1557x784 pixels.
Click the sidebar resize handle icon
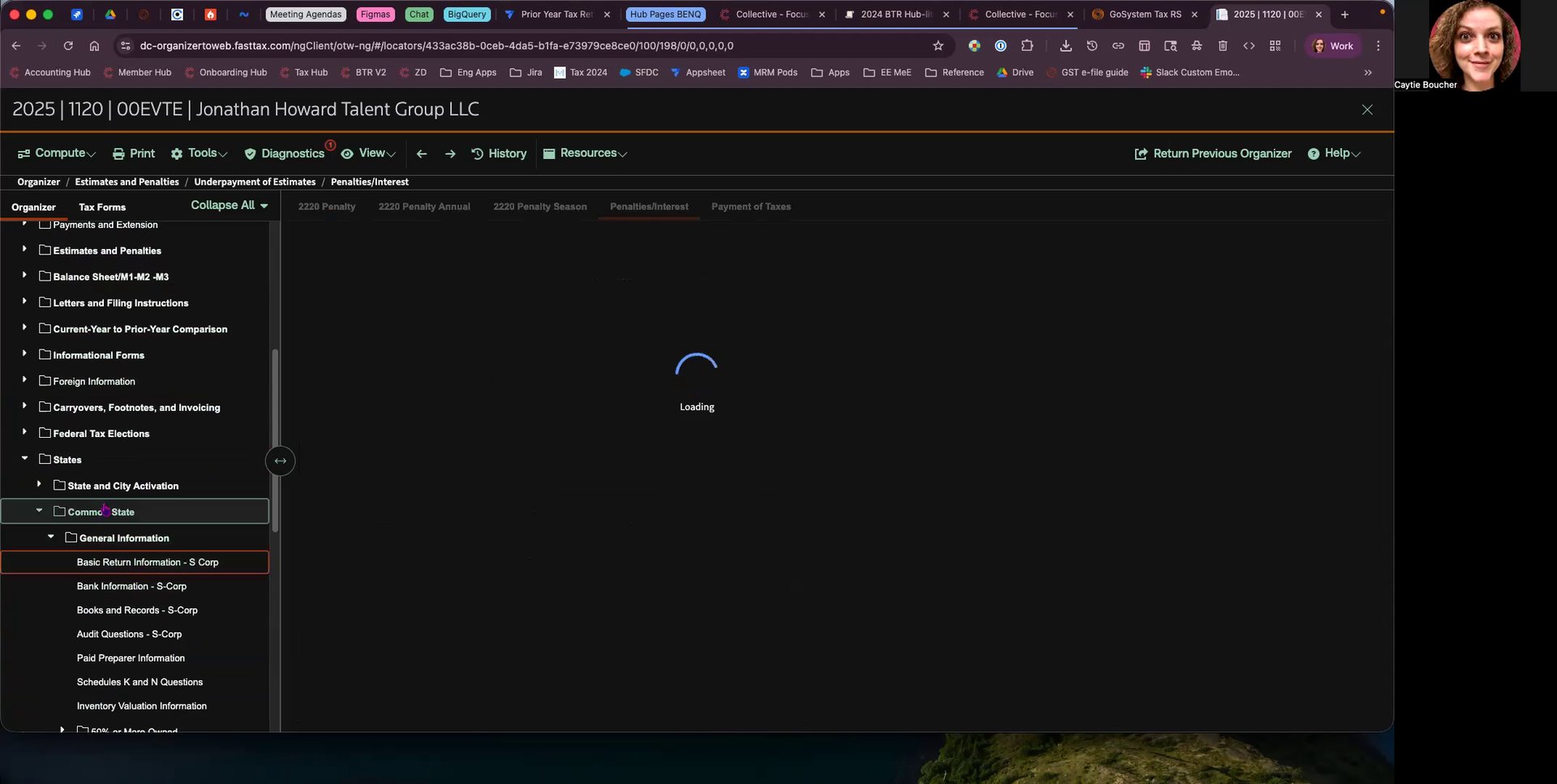281,461
